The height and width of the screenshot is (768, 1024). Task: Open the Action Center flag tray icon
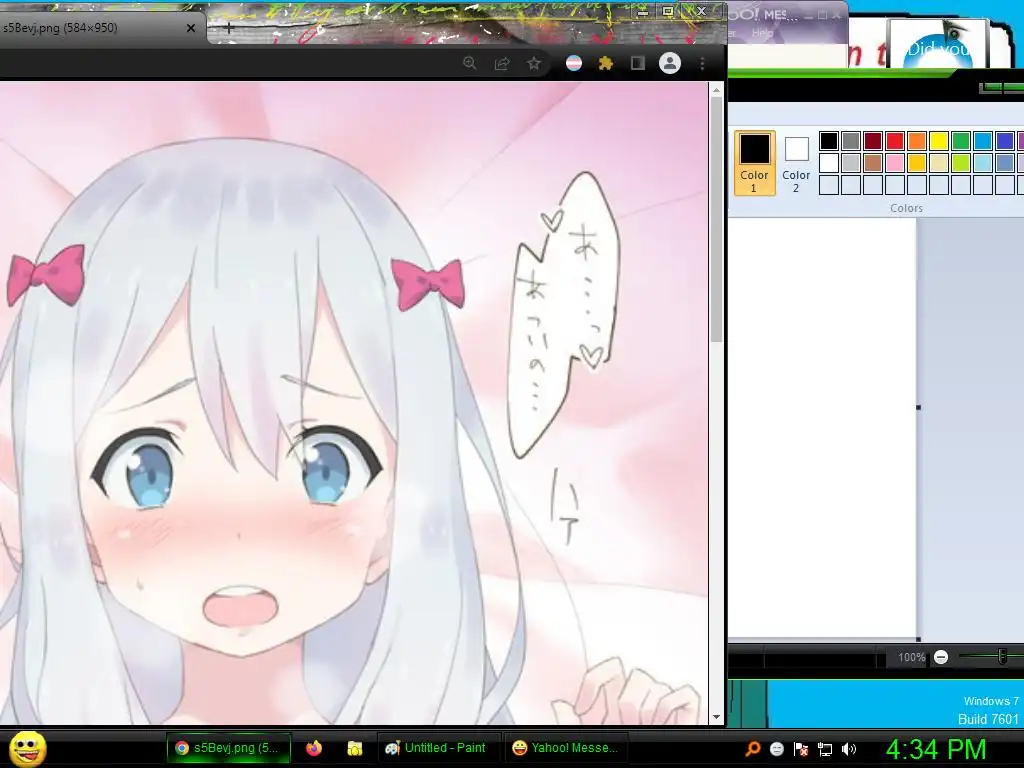point(801,749)
